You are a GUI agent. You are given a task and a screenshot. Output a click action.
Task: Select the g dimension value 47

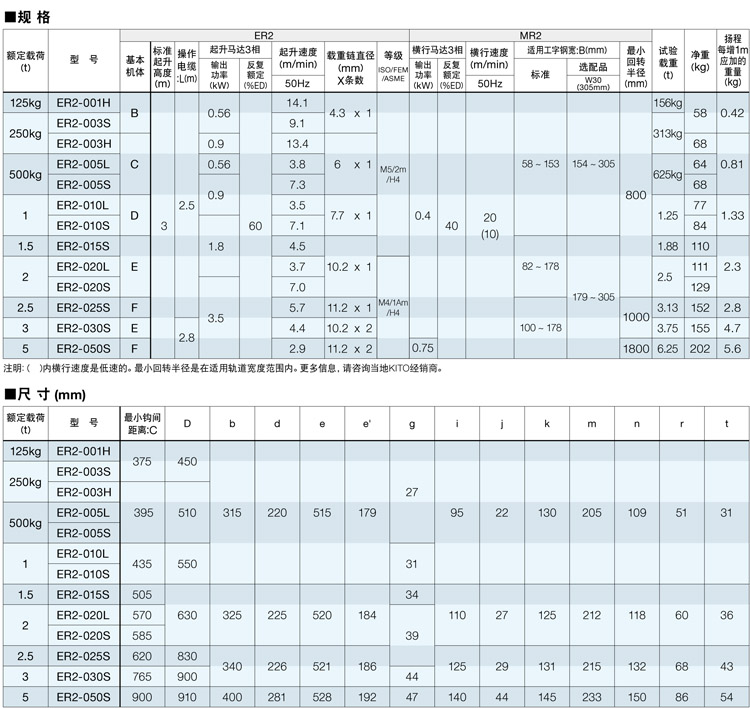pyautogui.click(x=412, y=697)
